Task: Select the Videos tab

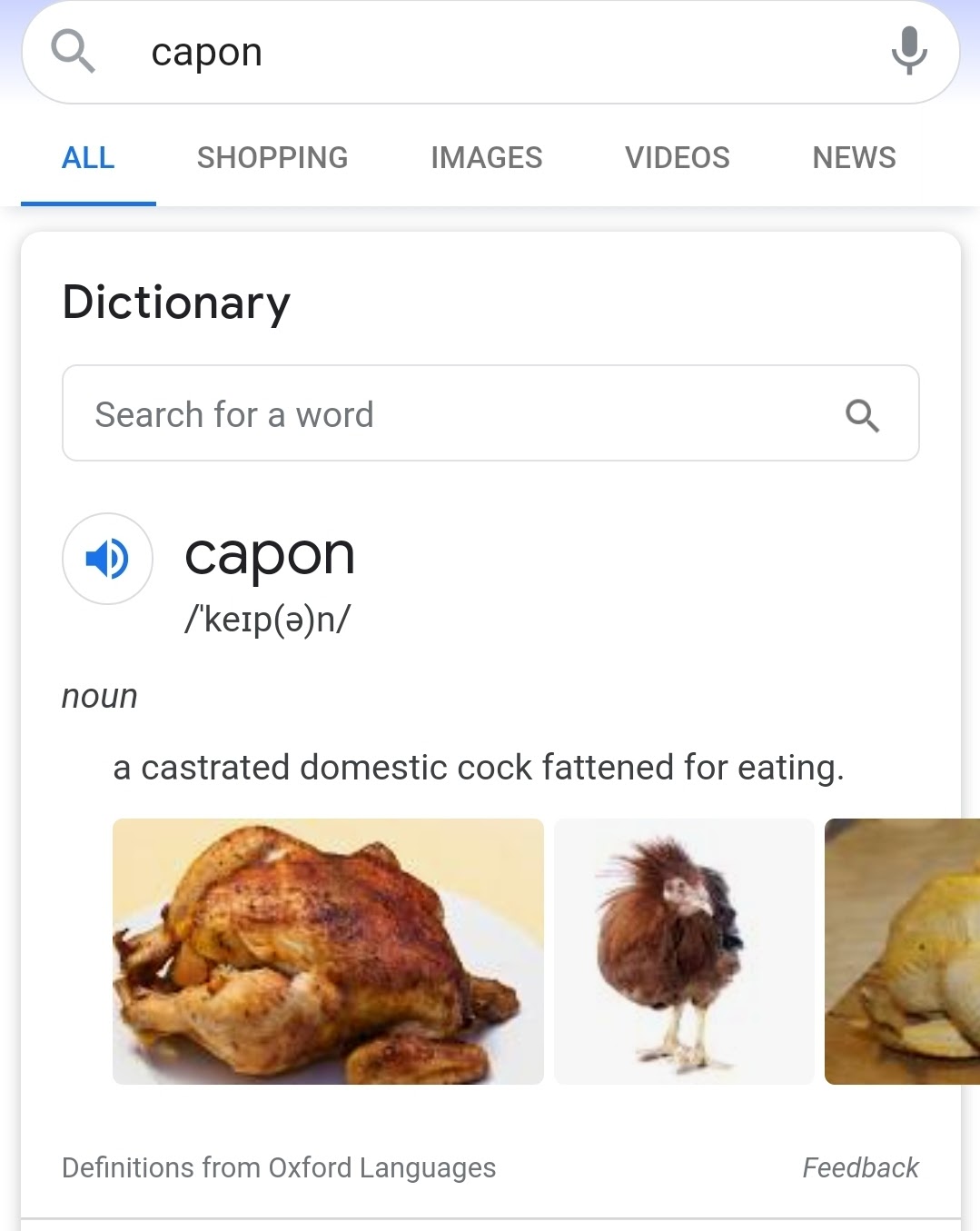Action: pos(677,158)
